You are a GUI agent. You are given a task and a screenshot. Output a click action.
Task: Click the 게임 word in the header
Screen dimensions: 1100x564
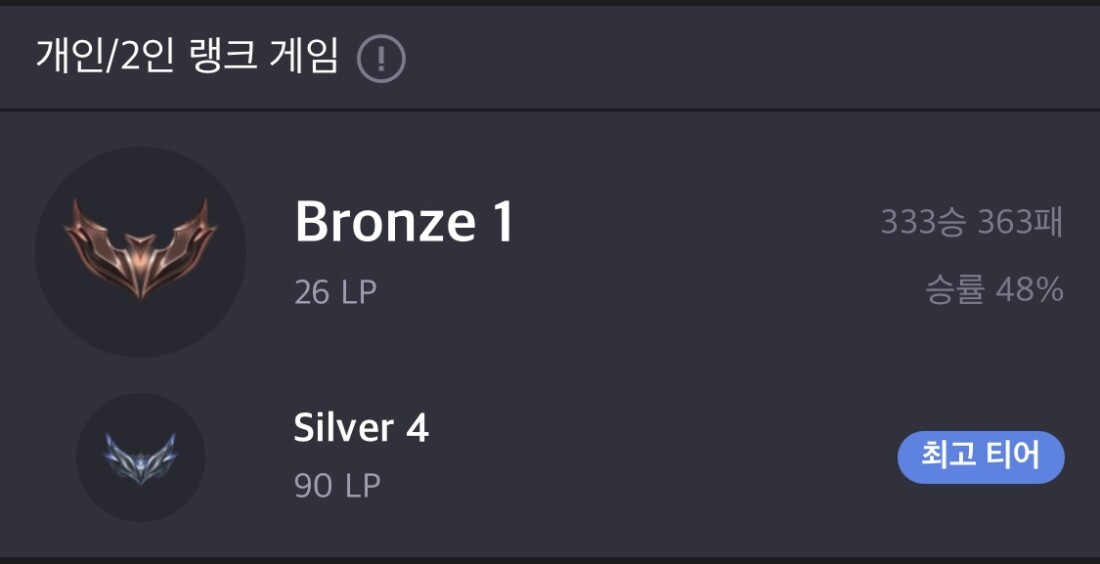tap(304, 57)
